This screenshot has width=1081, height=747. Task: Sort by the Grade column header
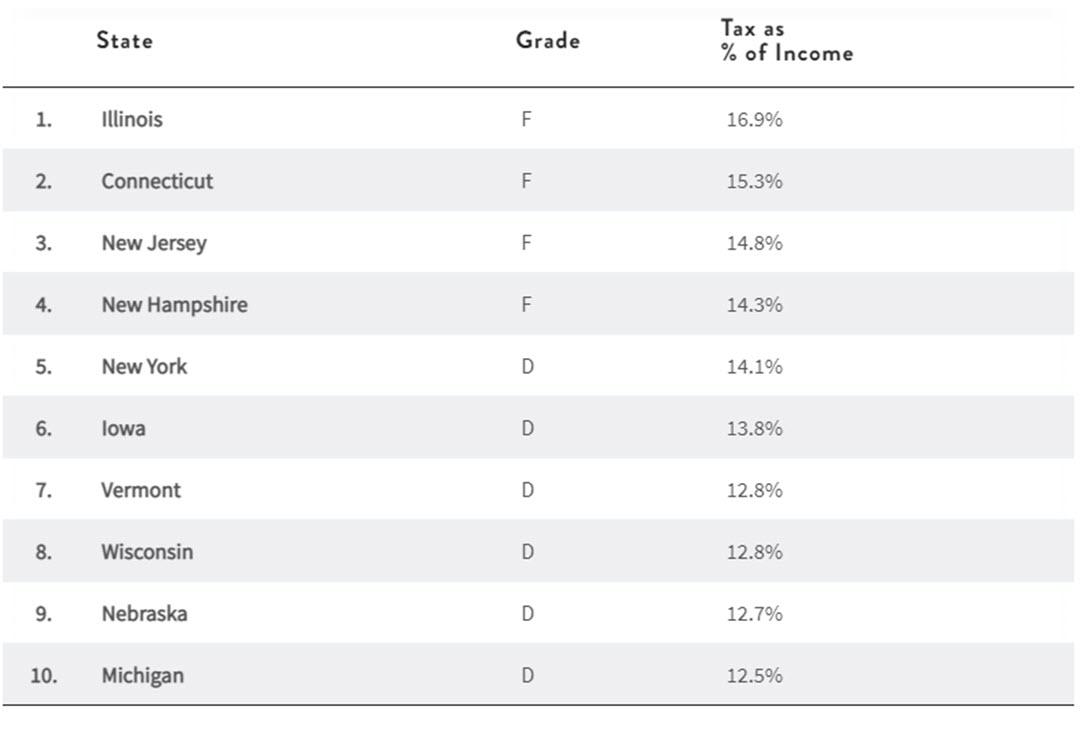pyautogui.click(x=547, y=41)
